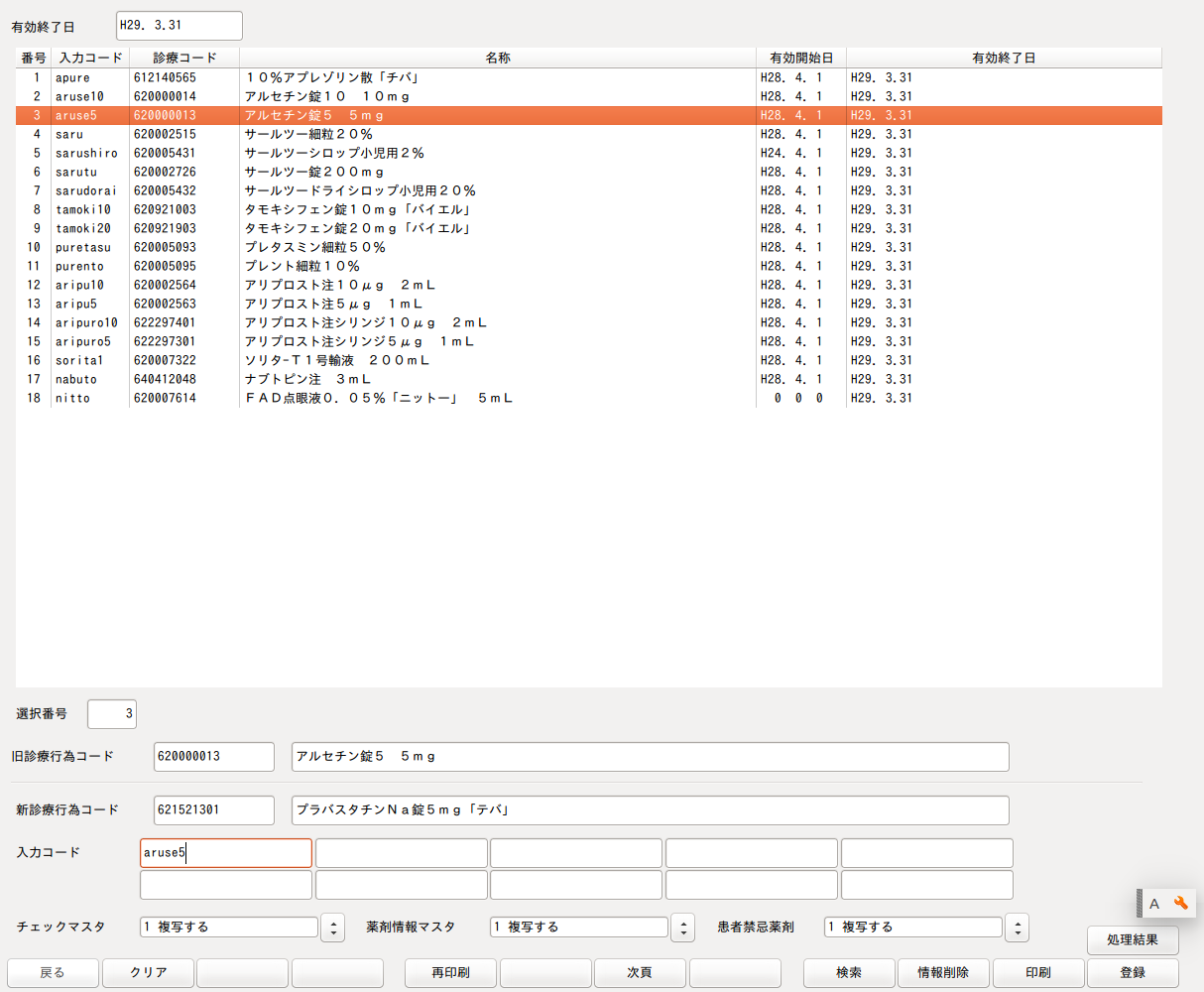Click the 患者禁忌薬剤 combo field '1 複写する'

click(x=913, y=928)
